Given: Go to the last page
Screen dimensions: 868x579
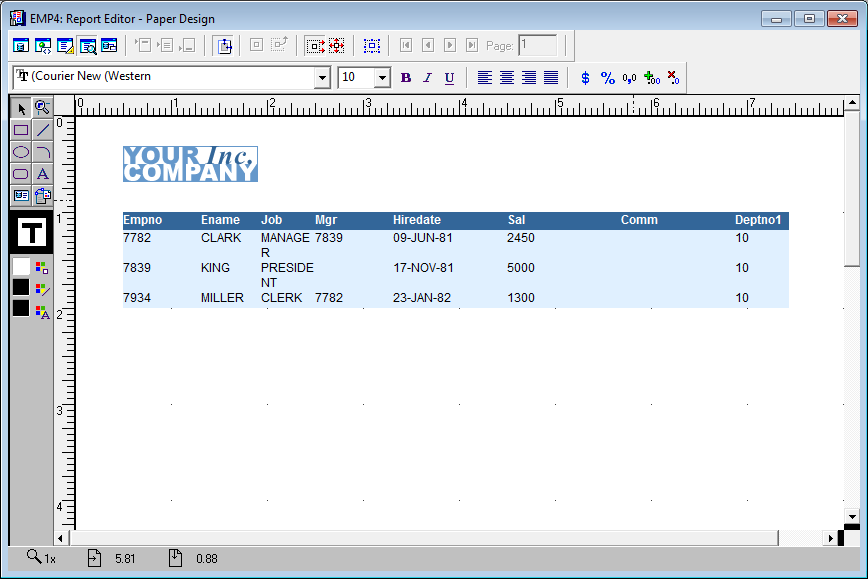Looking at the screenshot, I should pos(472,45).
